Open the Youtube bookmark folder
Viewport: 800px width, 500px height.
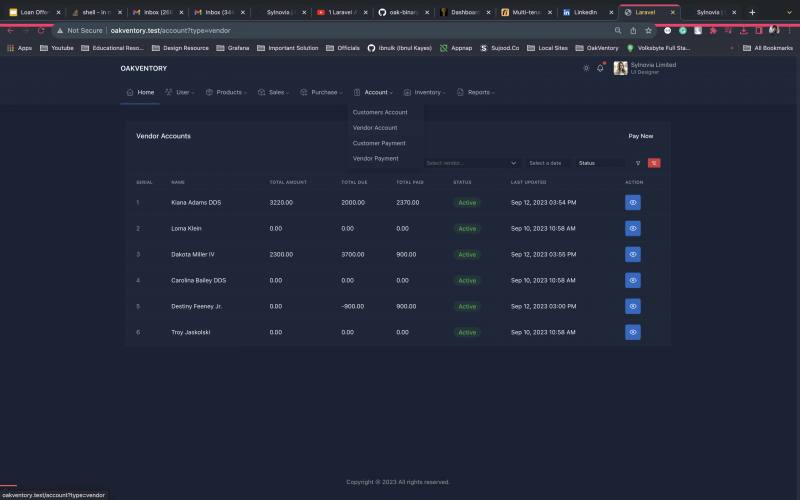click(57, 48)
